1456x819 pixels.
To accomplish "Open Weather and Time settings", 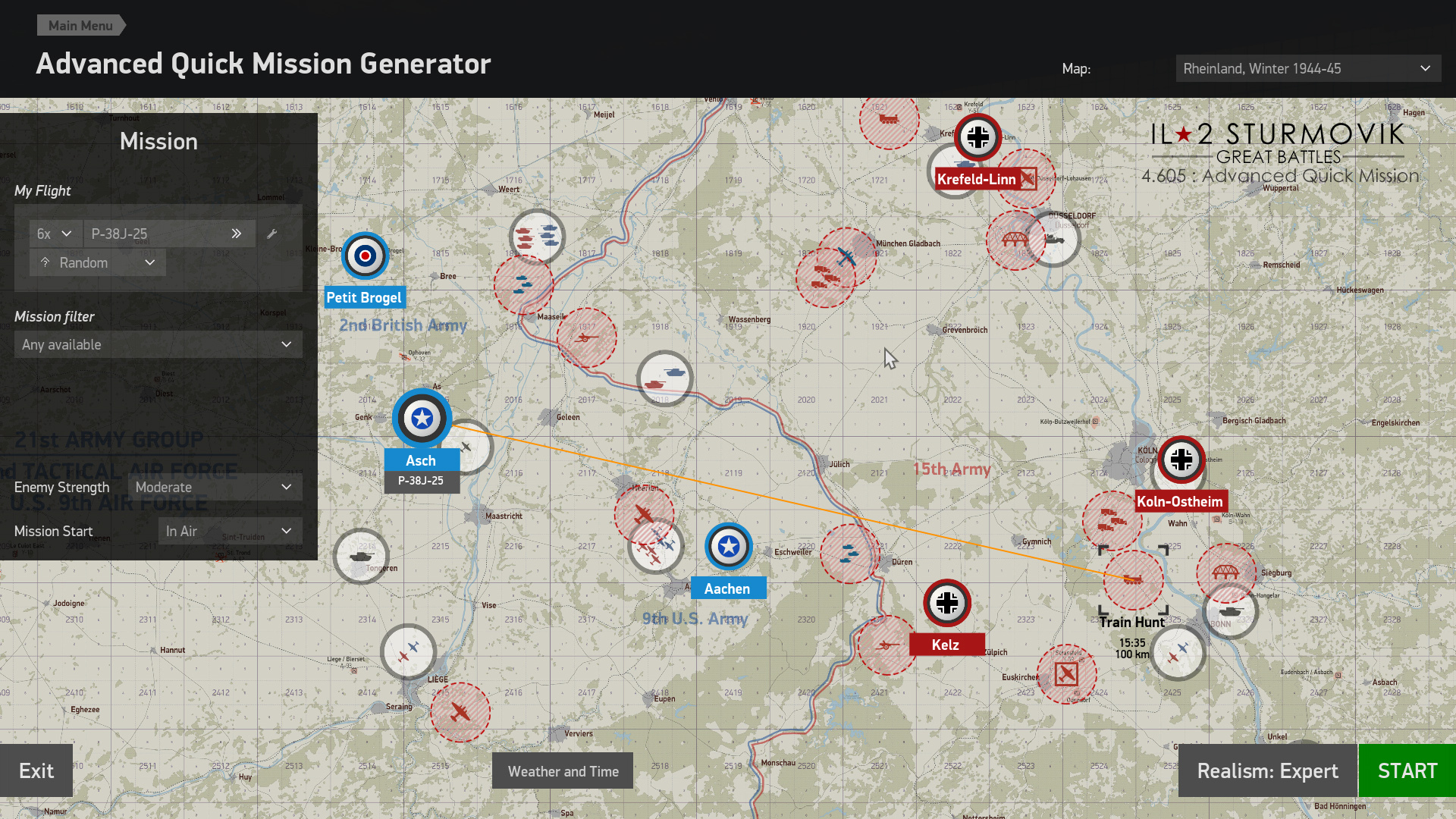I will click(563, 771).
